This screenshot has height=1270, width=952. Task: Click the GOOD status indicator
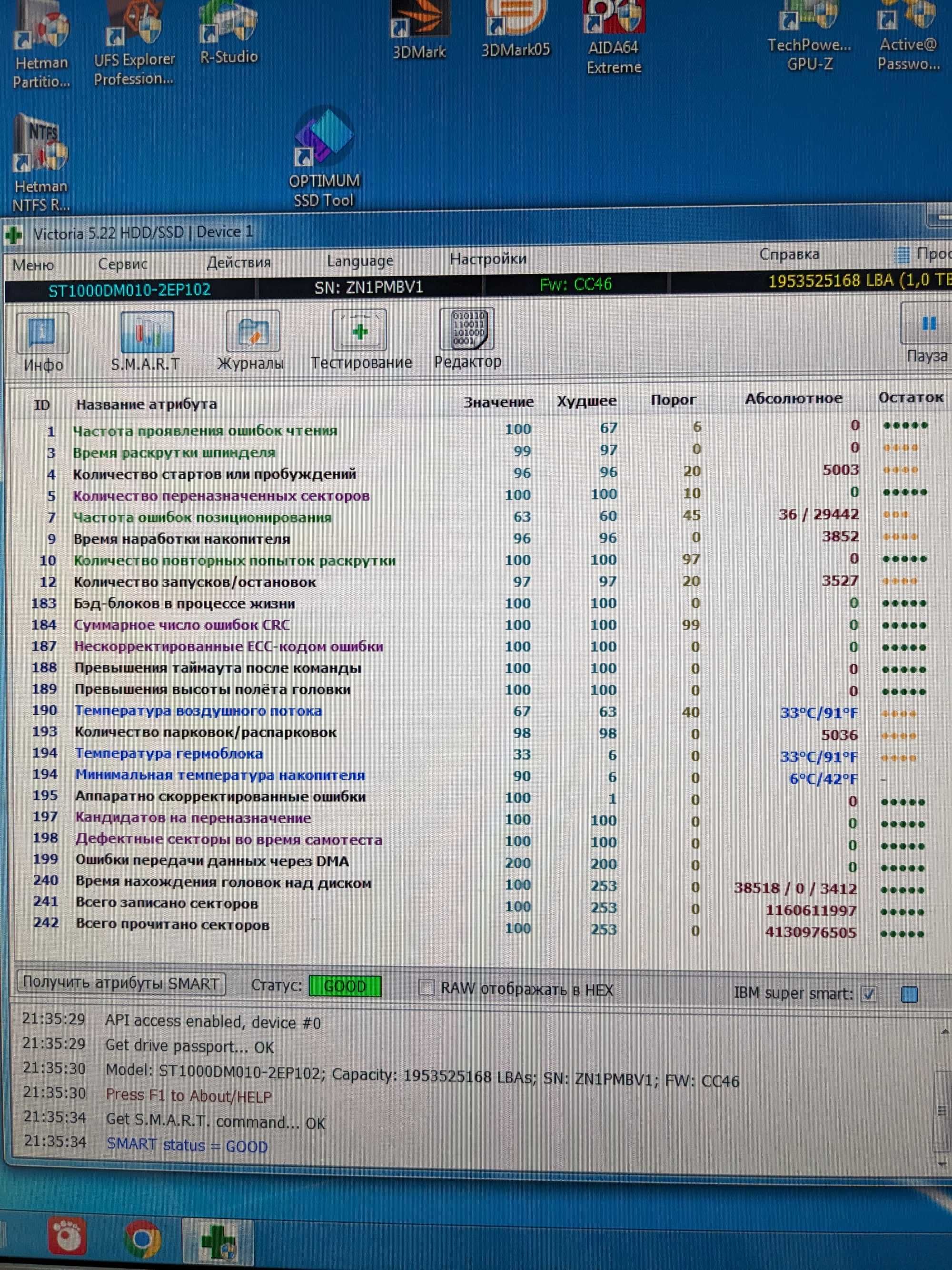tap(345, 986)
